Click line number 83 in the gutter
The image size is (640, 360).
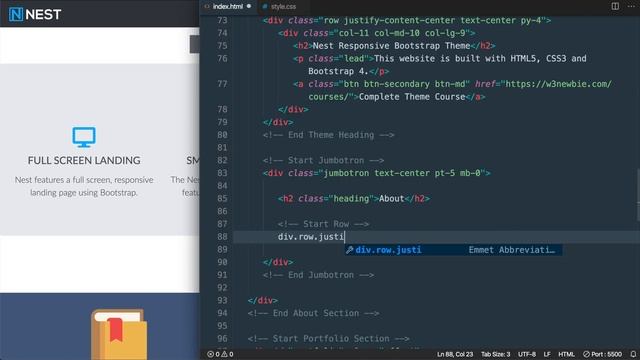(x=222, y=173)
